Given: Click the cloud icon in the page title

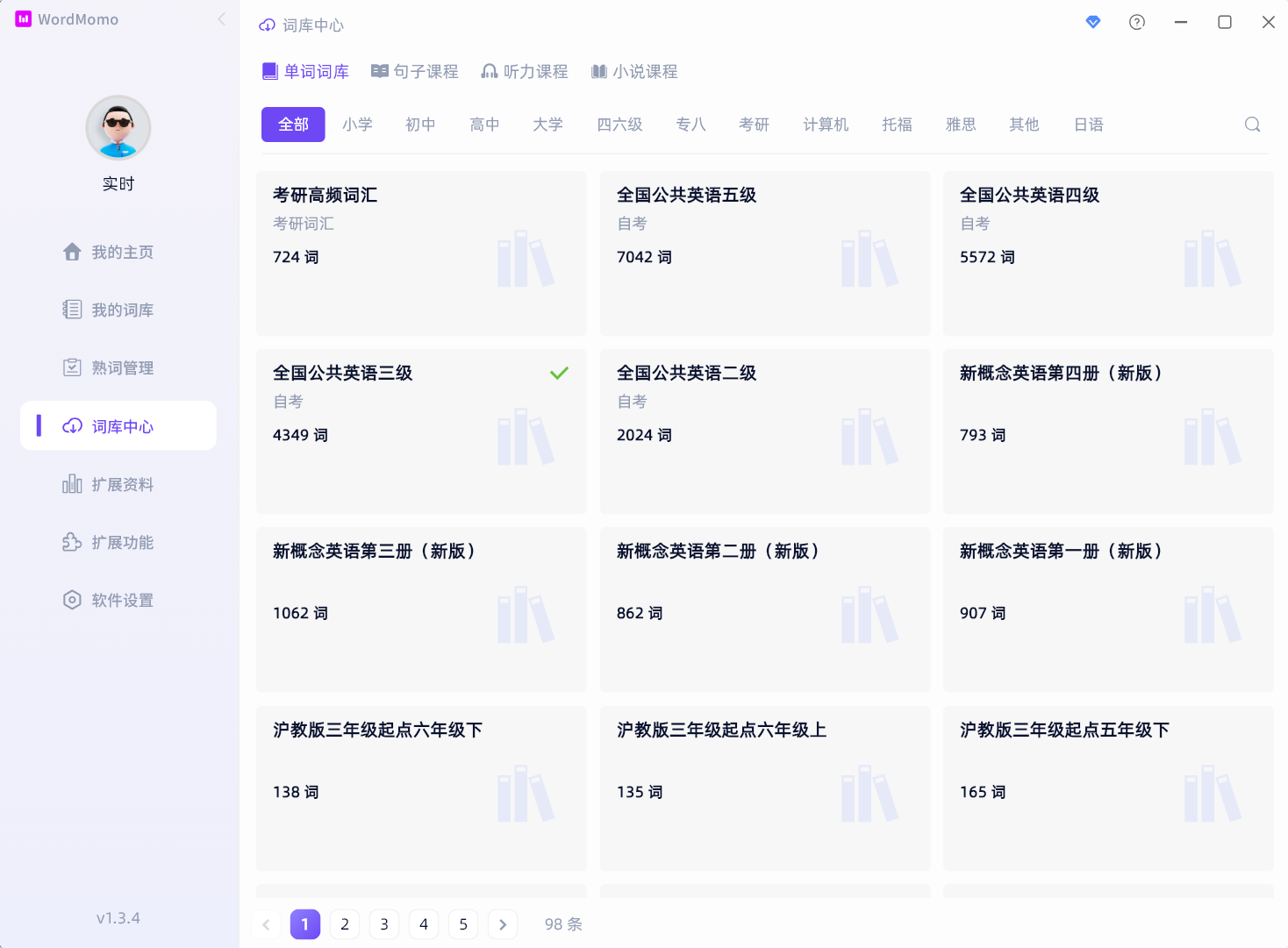Looking at the screenshot, I should click(268, 25).
